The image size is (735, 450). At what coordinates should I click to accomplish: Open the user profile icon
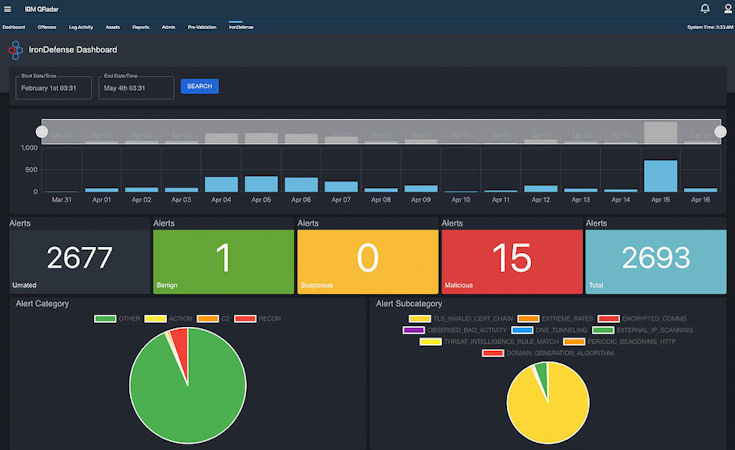coord(728,8)
